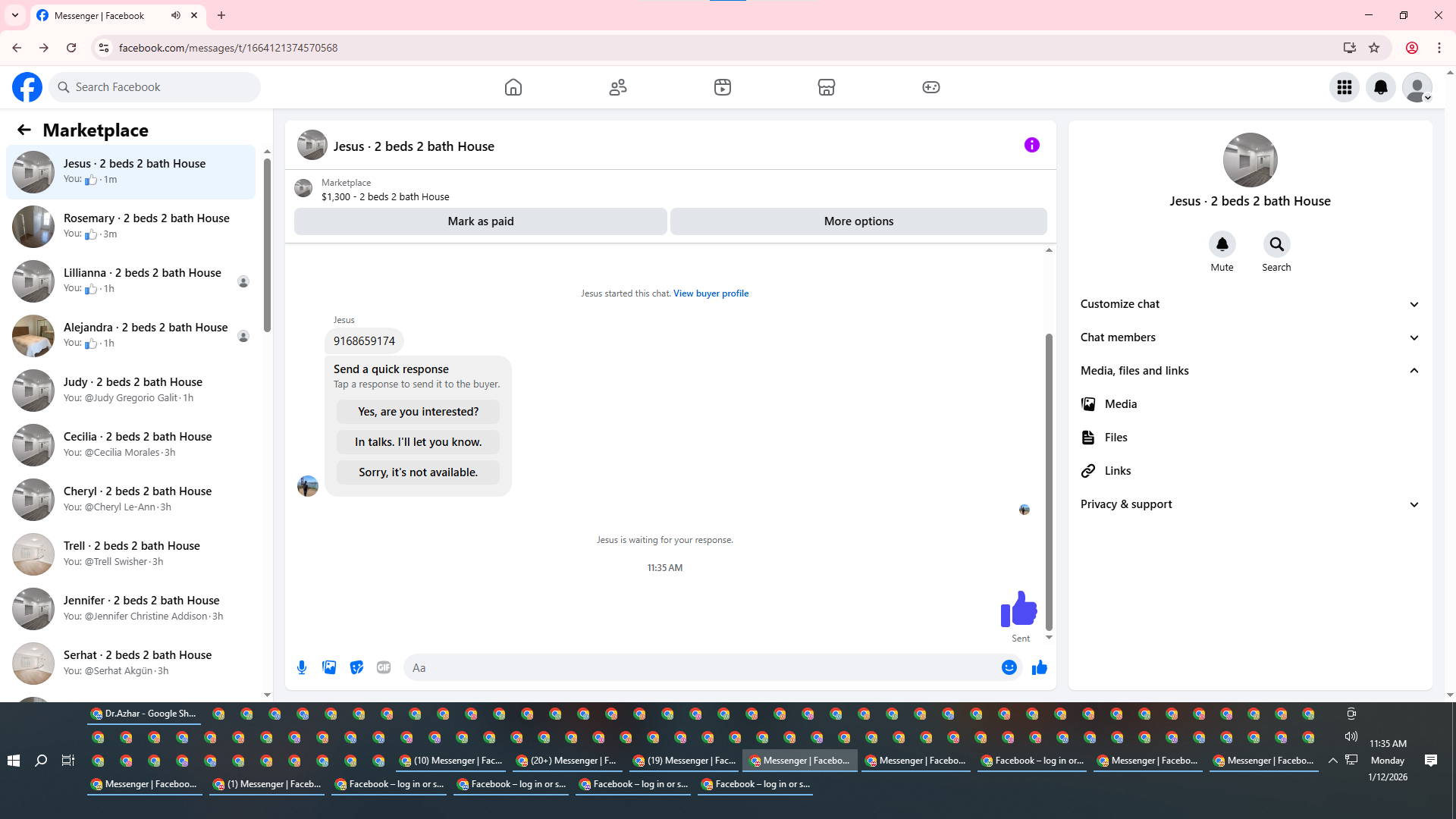Toggle the conversation information panel
This screenshot has height=819, width=1456.
tap(1031, 145)
